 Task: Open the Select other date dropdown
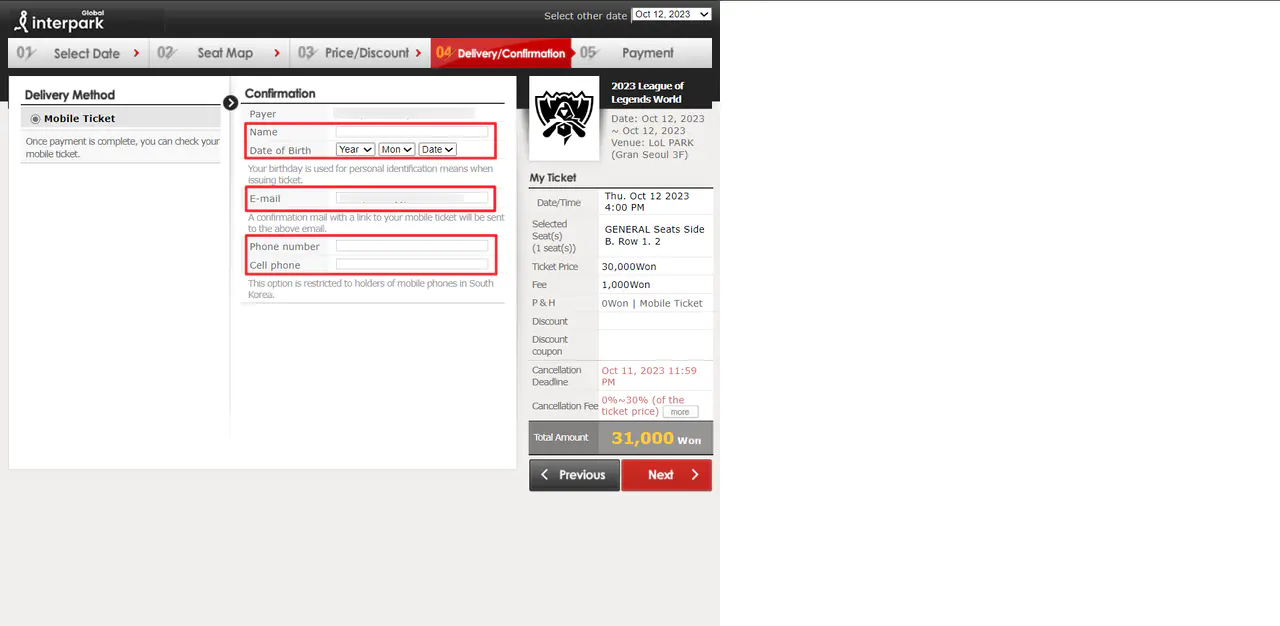(x=671, y=14)
